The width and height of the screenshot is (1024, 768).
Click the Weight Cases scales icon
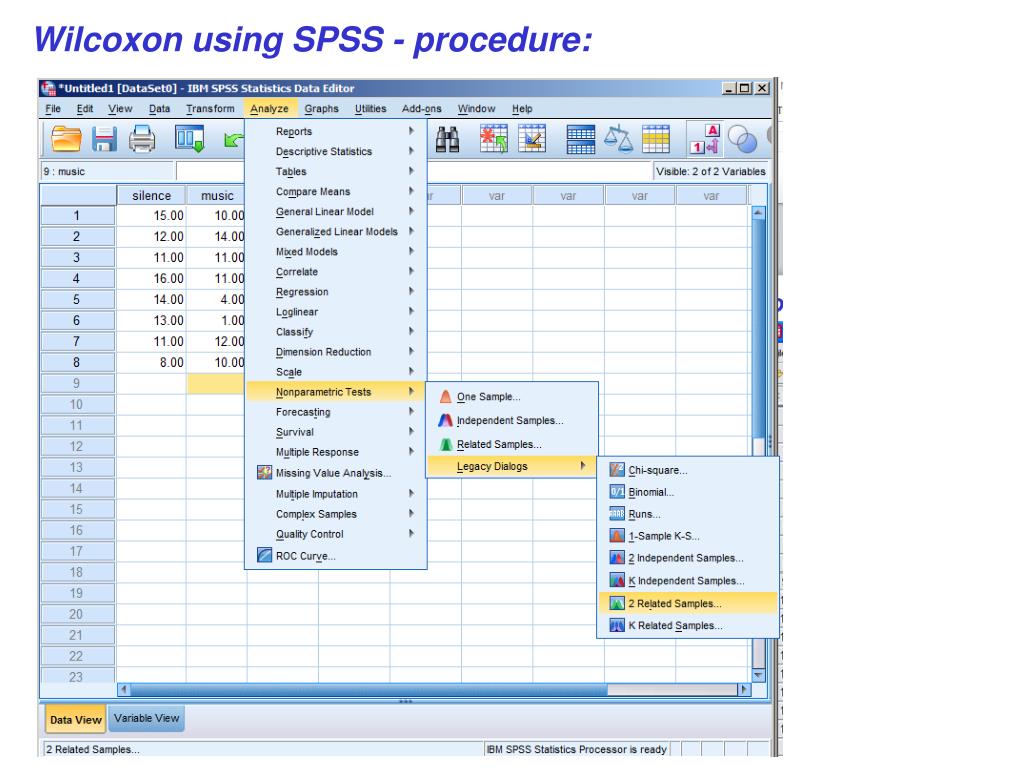618,139
